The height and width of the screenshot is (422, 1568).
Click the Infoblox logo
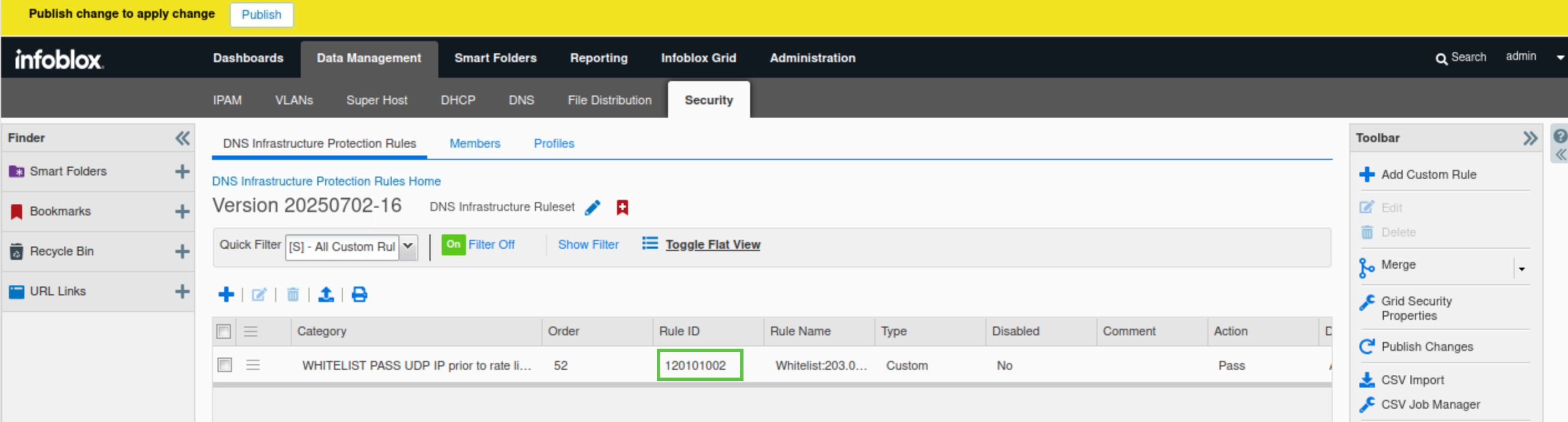59,59
